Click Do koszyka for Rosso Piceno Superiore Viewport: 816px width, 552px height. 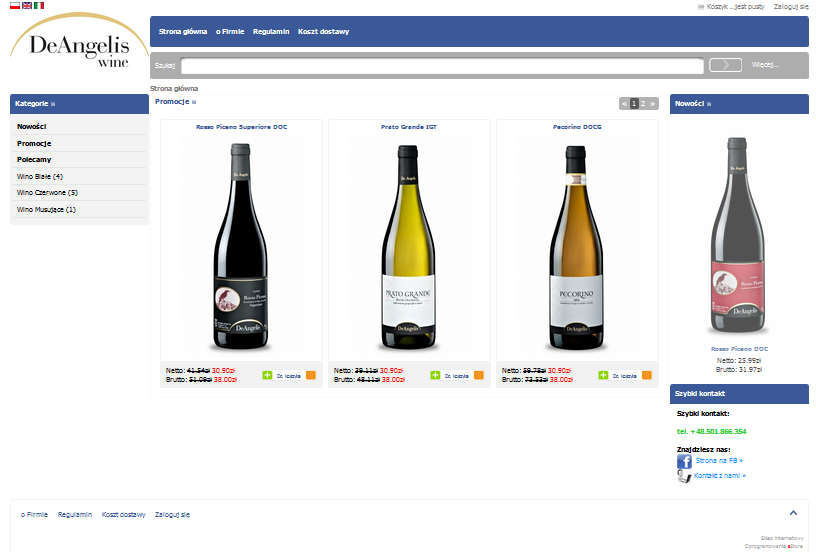click(289, 376)
